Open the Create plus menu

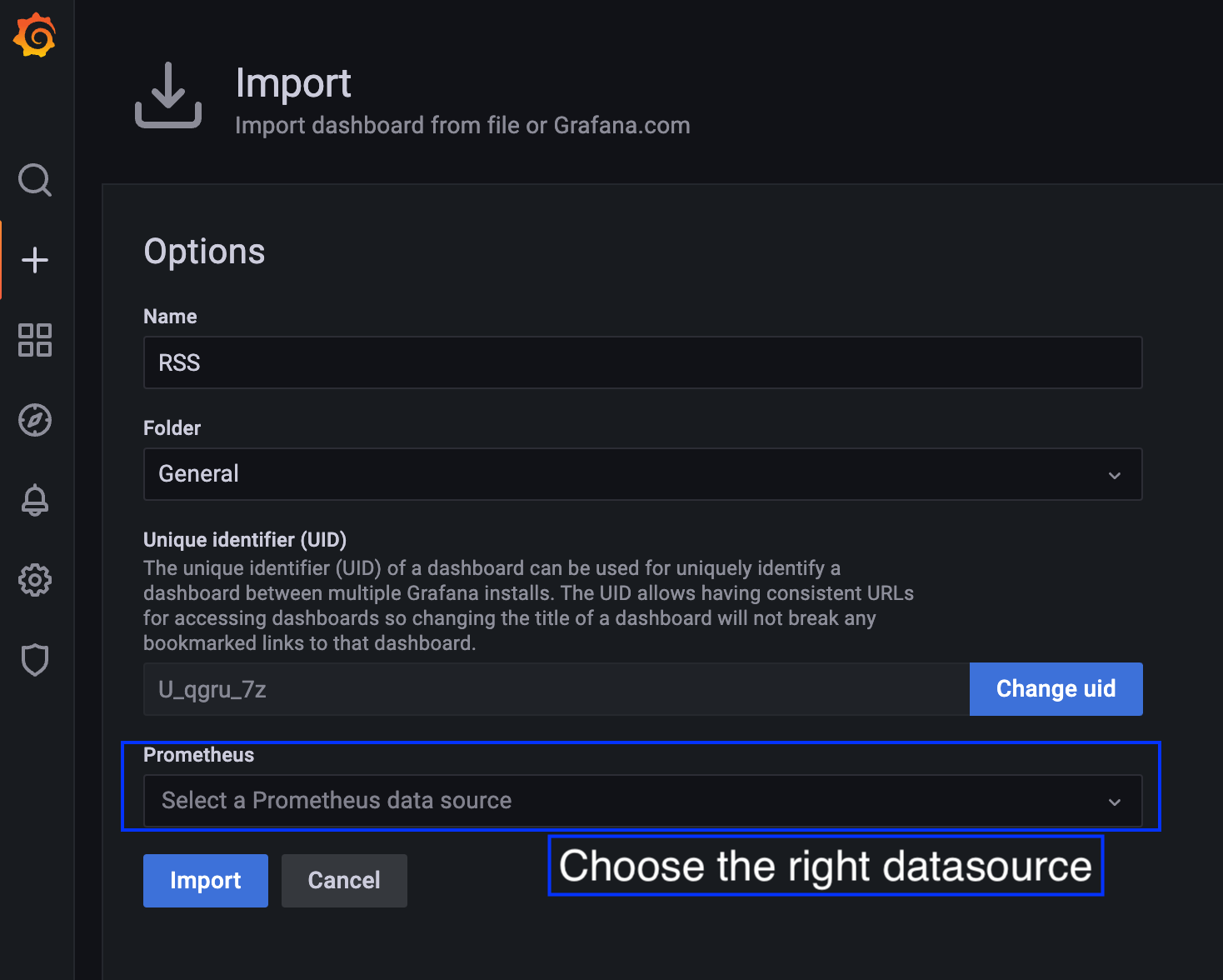pyautogui.click(x=35, y=260)
